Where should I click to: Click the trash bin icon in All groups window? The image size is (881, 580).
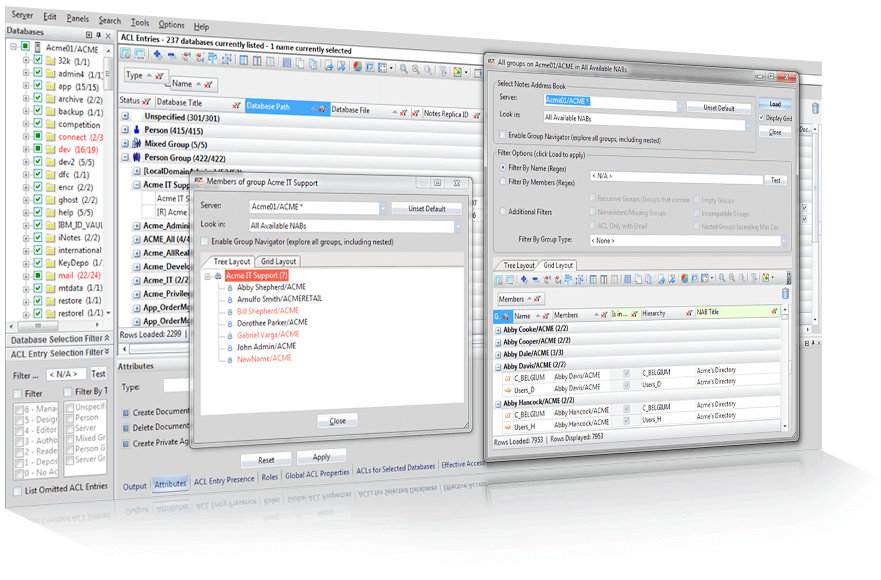785,293
